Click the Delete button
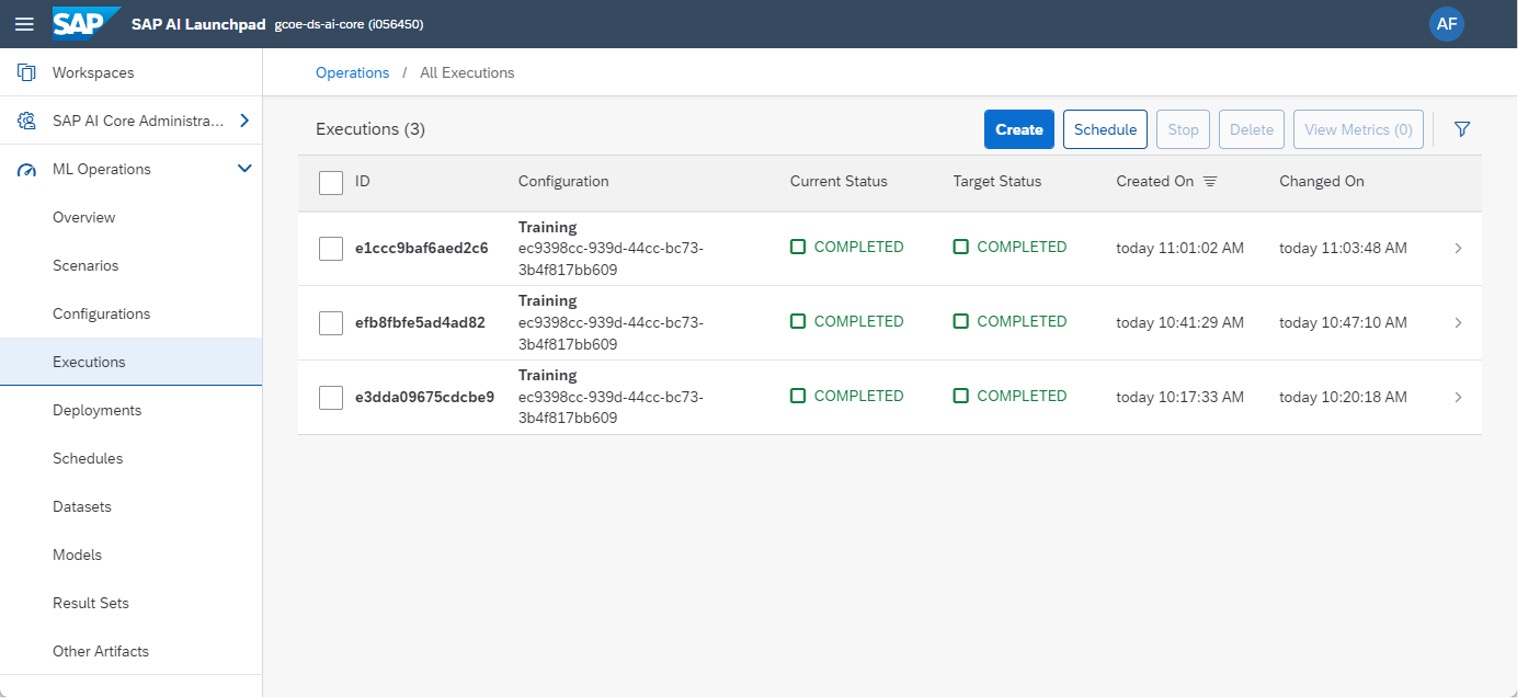1518x698 pixels. (1251, 129)
